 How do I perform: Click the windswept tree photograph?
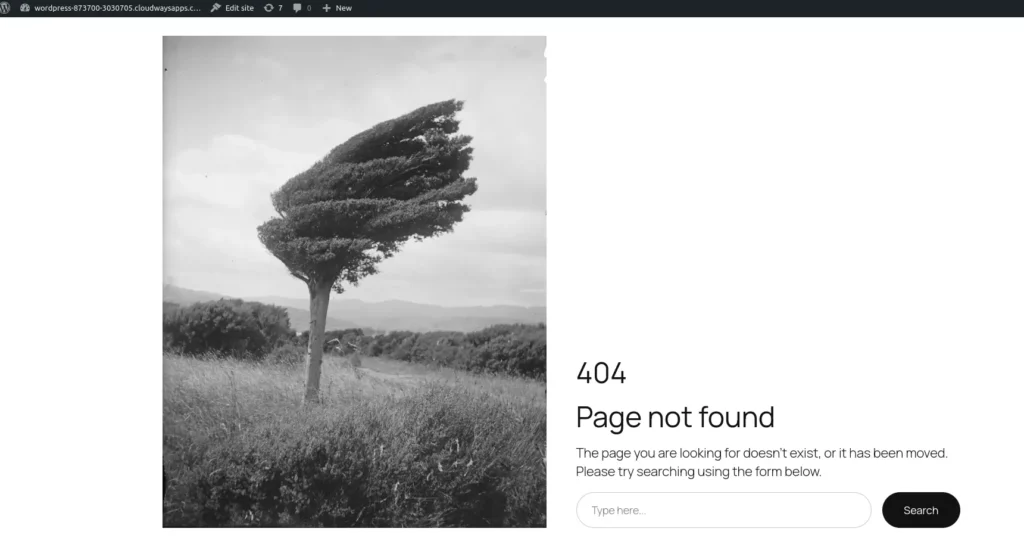click(354, 281)
